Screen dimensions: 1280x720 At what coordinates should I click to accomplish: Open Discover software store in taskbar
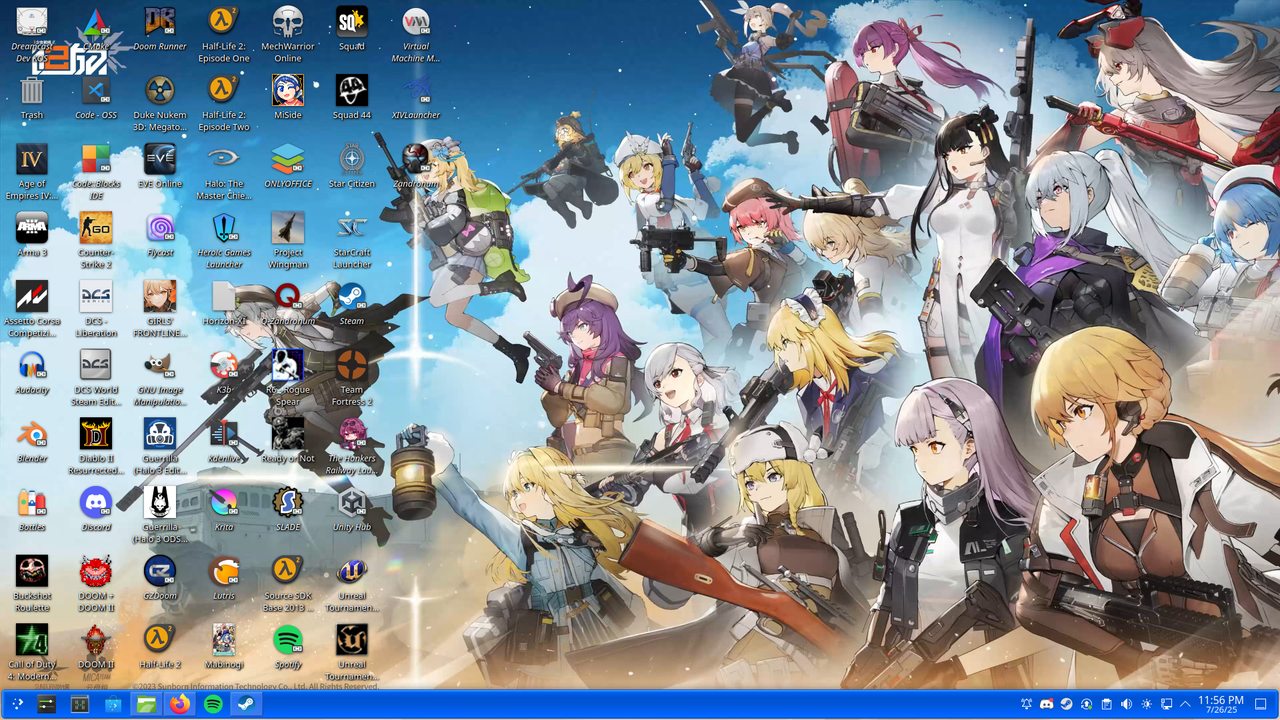113,705
